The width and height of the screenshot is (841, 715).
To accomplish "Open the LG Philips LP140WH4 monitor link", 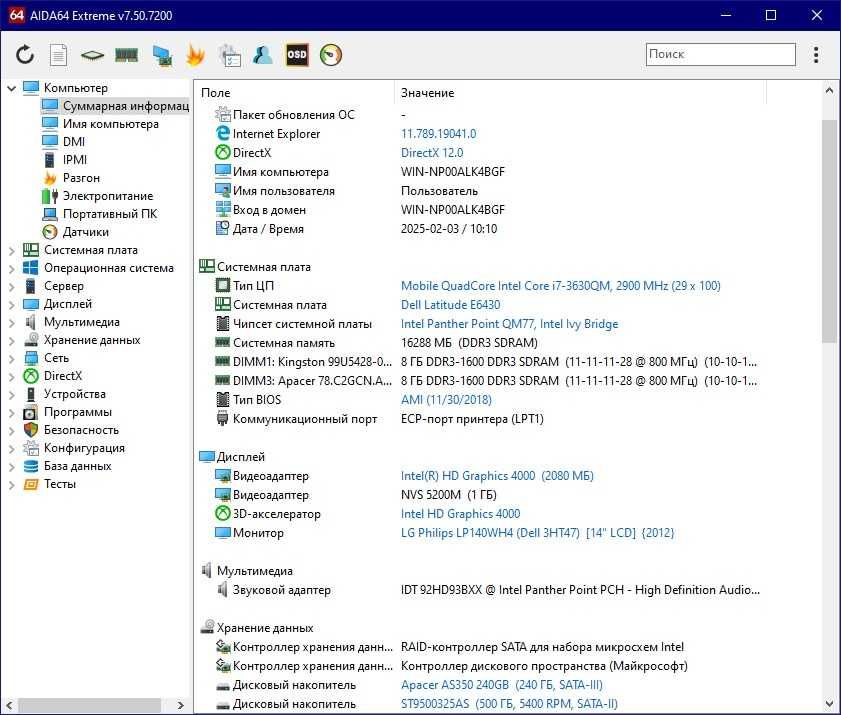I will (x=537, y=533).
